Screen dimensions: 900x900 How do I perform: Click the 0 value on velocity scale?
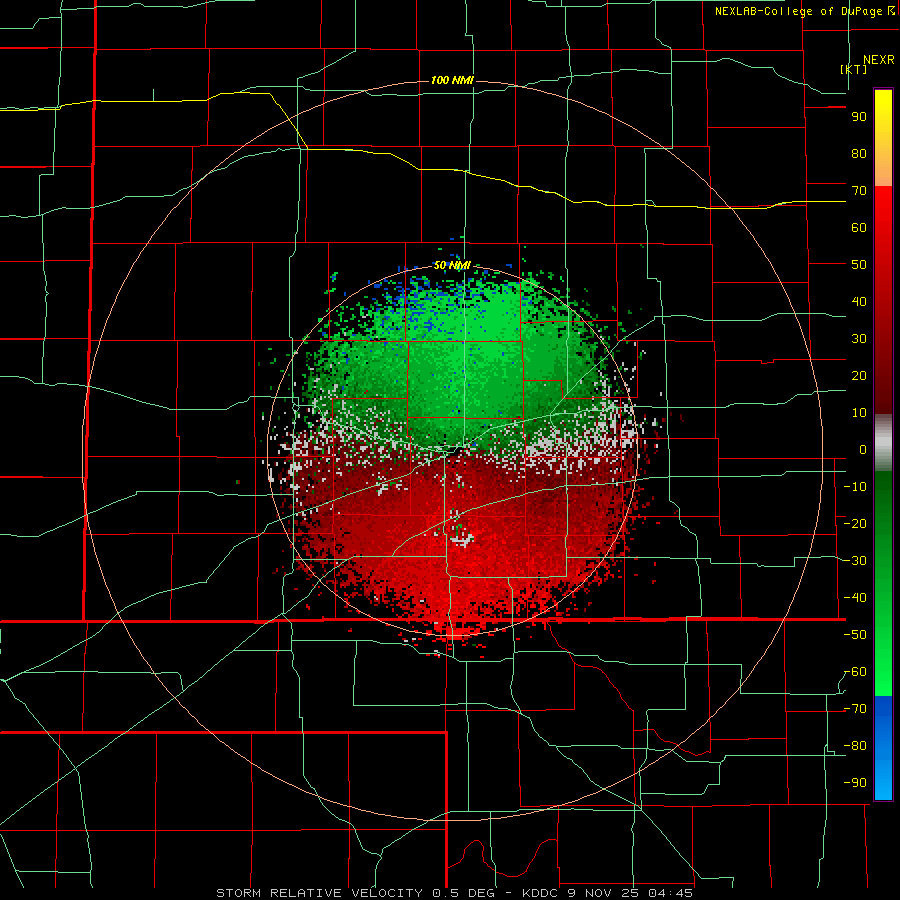click(x=863, y=449)
